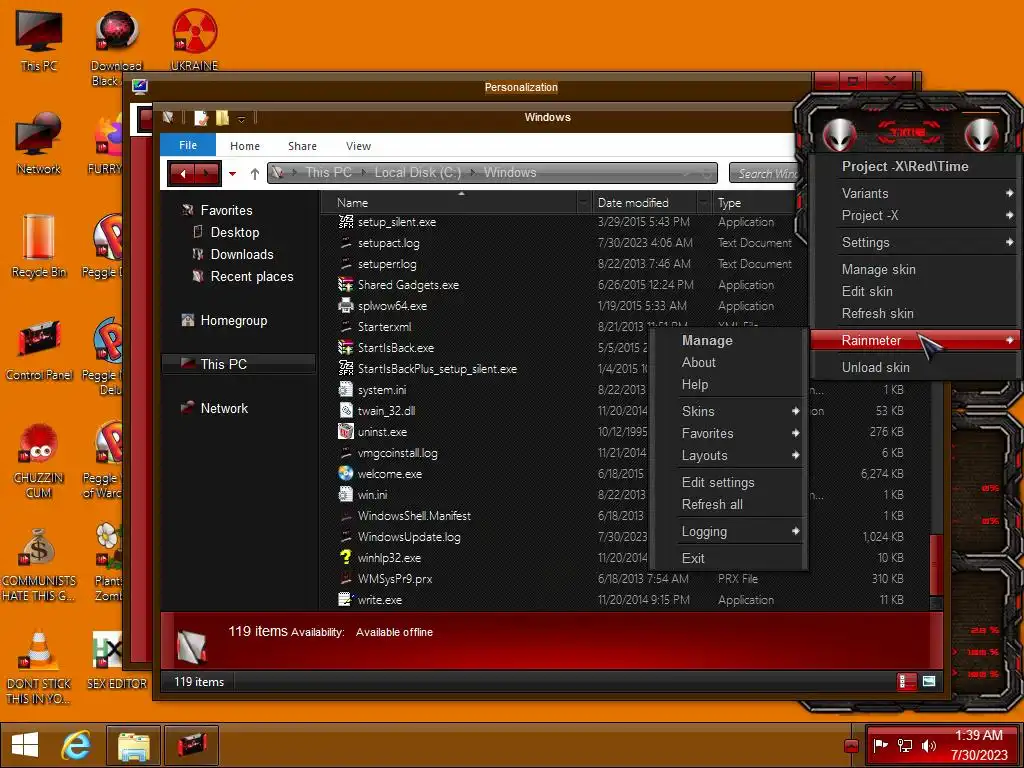Open the This PC desktop icon
The width and height of the screenshot is (1024, 768).
[39, 39]
